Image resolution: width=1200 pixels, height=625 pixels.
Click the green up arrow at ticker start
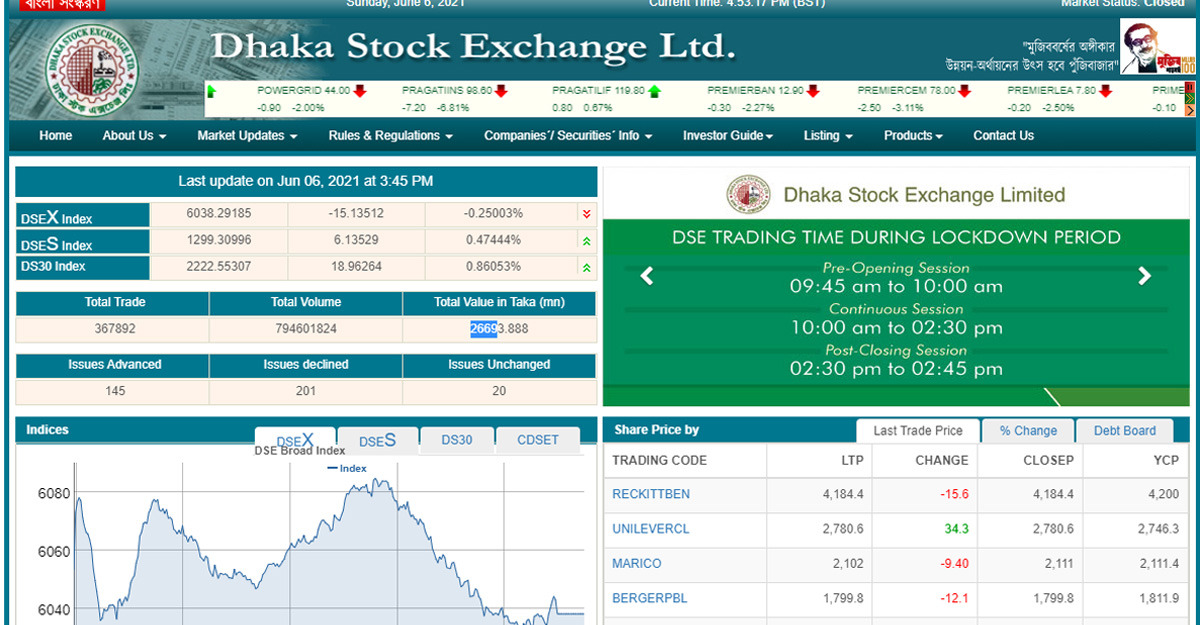211,91
